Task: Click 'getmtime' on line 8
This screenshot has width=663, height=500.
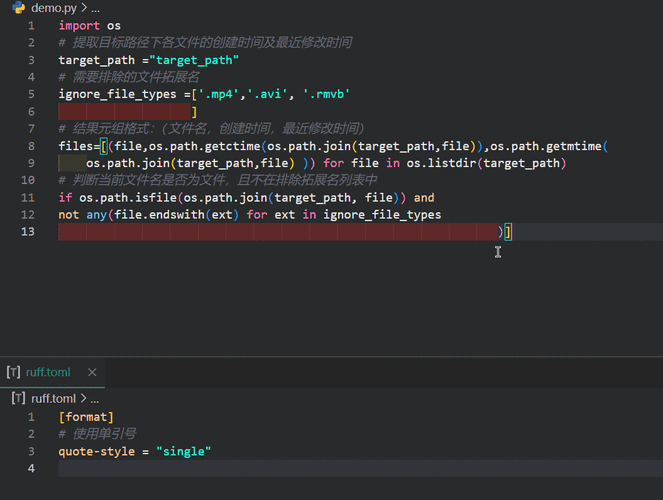Action: tap(574, 146)
